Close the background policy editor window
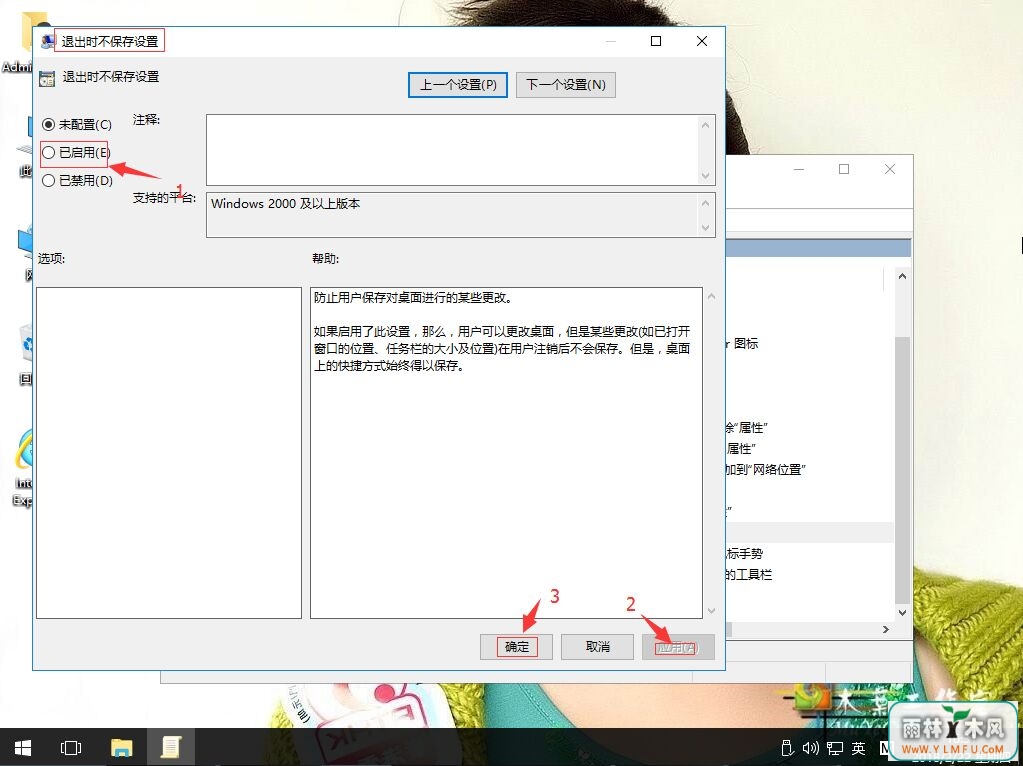 coord(889,170)
